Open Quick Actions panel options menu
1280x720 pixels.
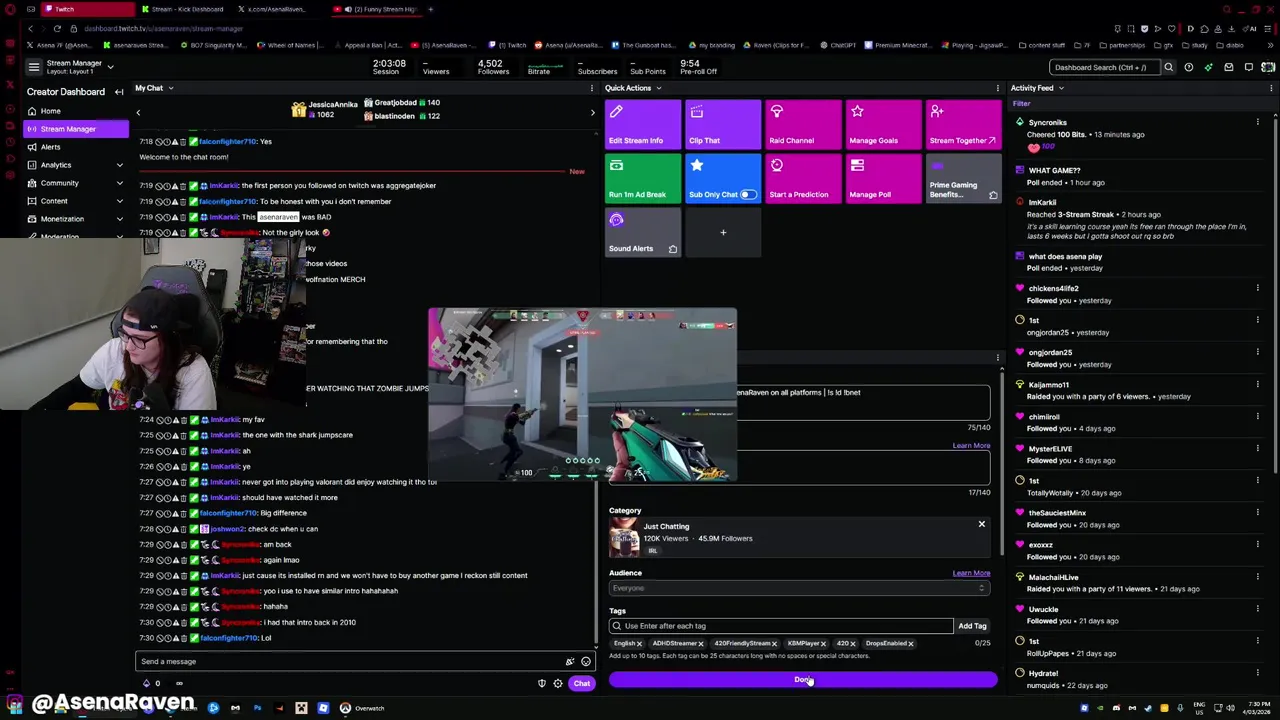pos(998,88)
